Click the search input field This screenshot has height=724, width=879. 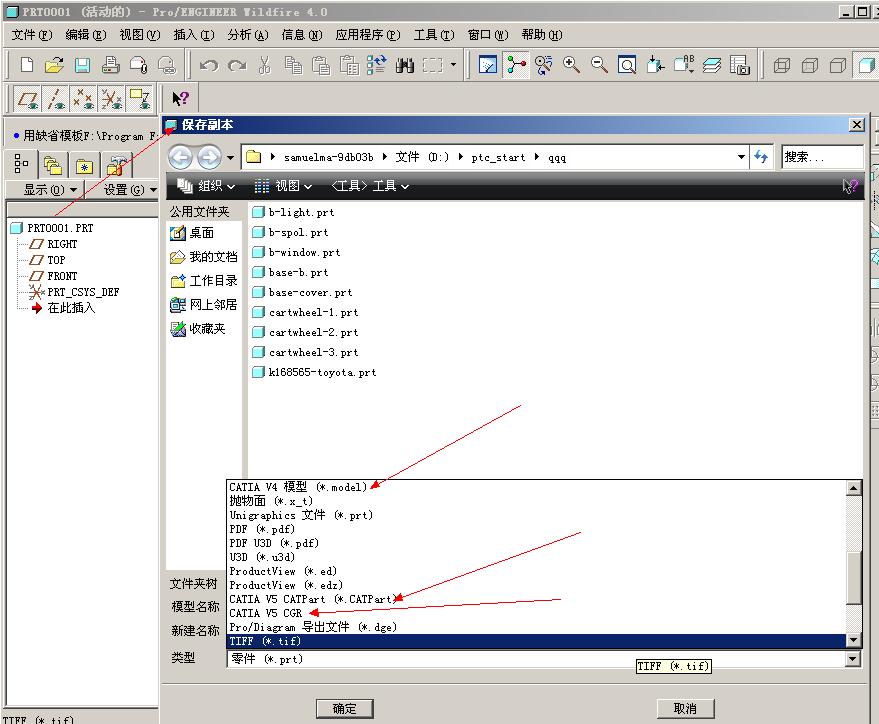click(821, 157)
